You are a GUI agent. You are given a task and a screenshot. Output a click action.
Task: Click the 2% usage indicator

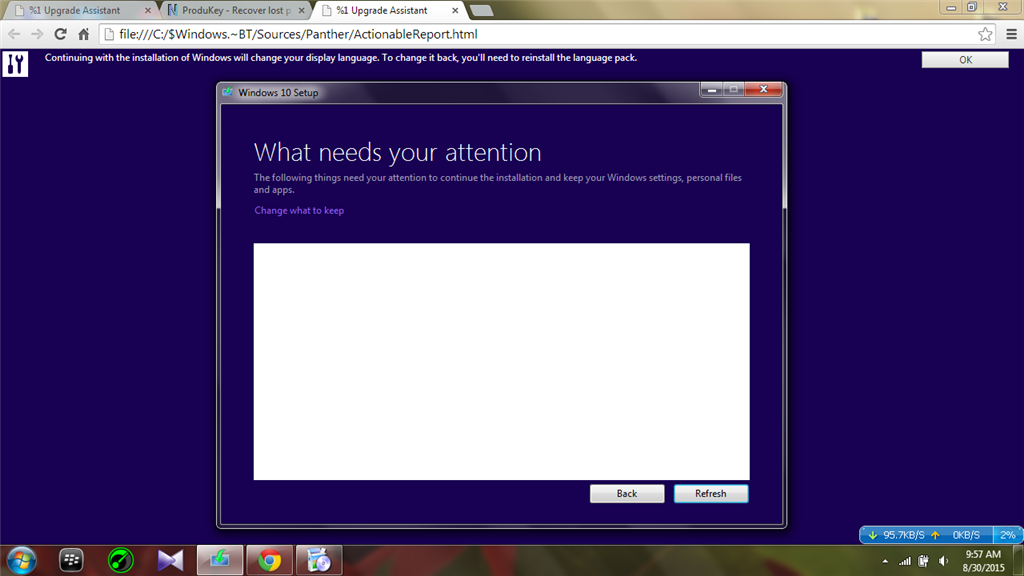tap(1008, 535)
